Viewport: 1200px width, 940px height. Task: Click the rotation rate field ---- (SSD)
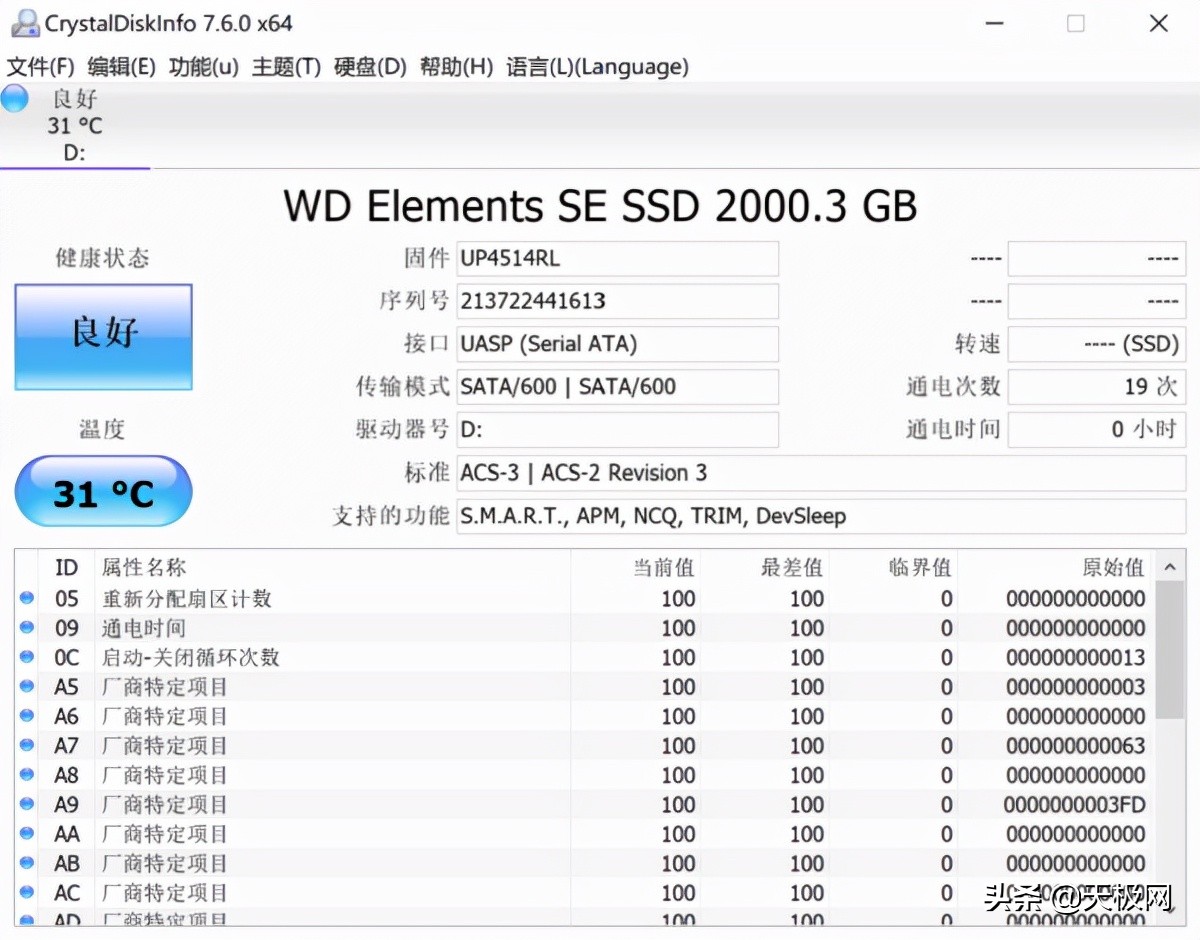[1097, 344]
